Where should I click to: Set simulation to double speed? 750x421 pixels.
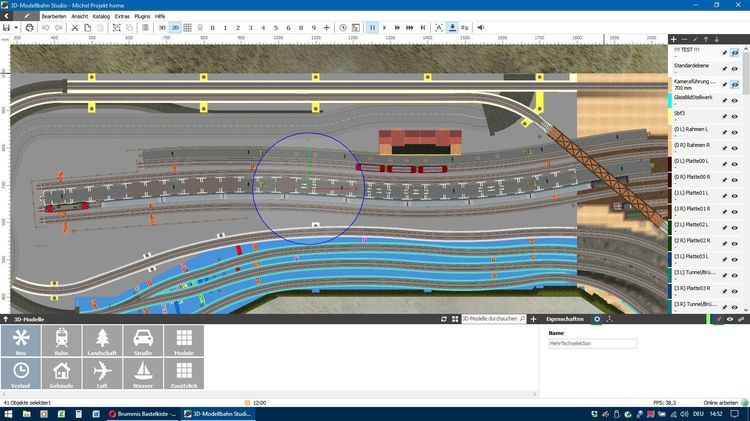397,28
